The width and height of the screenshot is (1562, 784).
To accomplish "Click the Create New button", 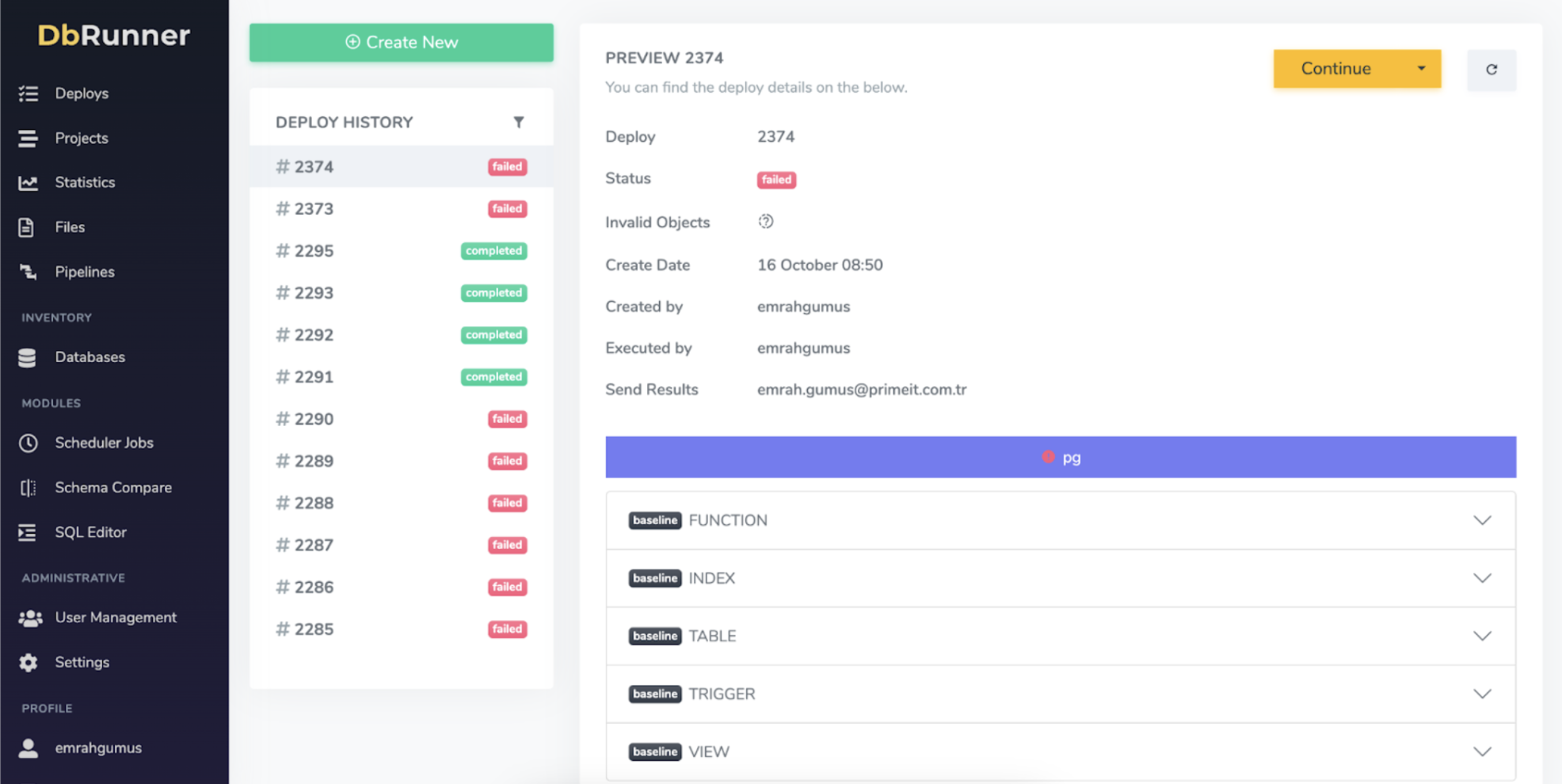I will coord(401,43).
